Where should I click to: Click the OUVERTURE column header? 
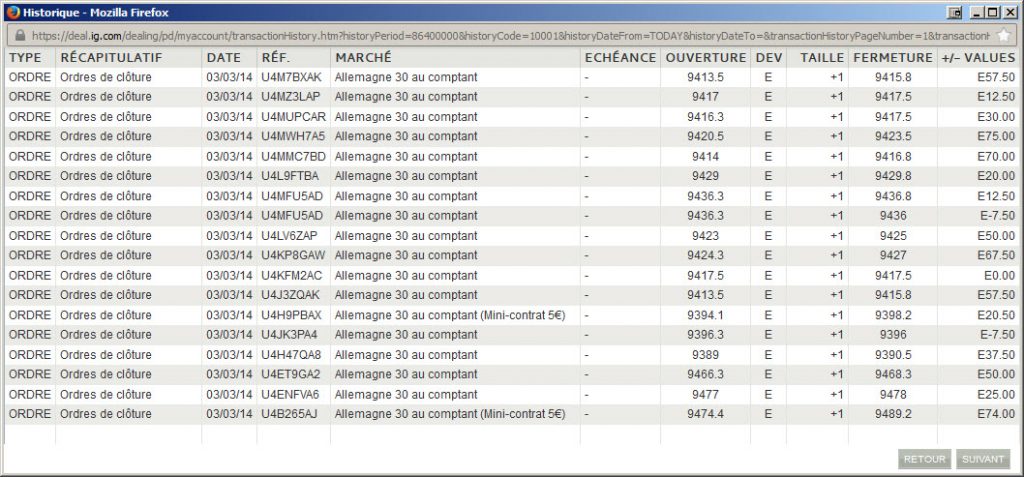[x=706, y=58]
